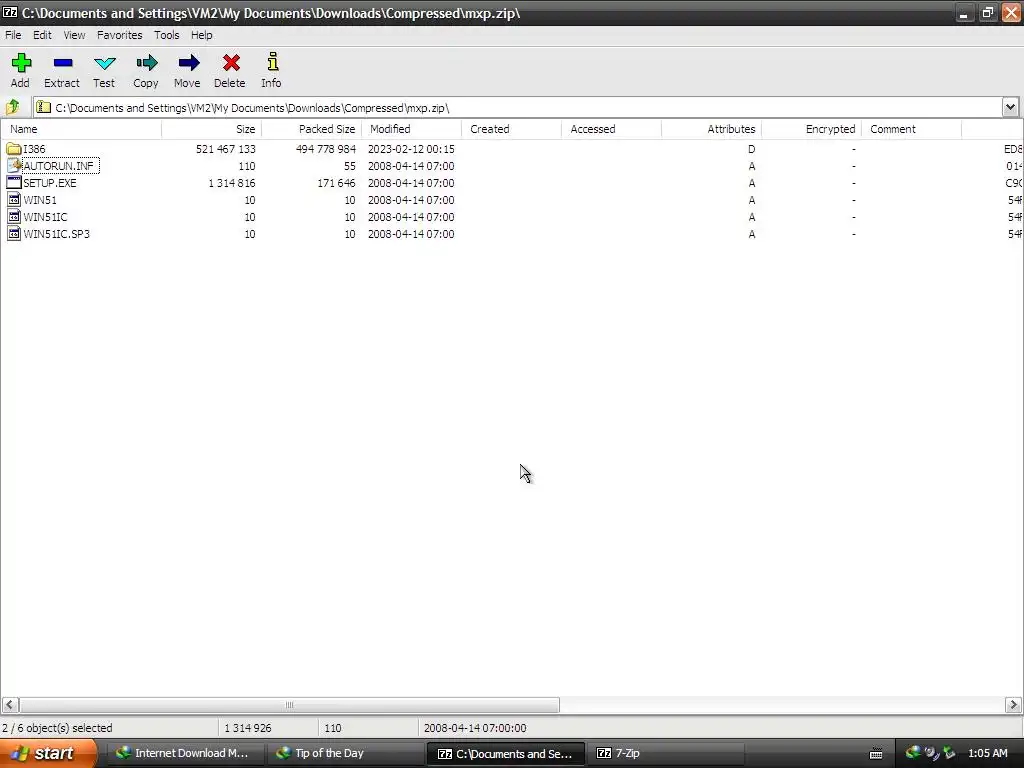Sort by Packed Size column header
The width and height of the screenshot is (1024, 768).
coord(312,129)
